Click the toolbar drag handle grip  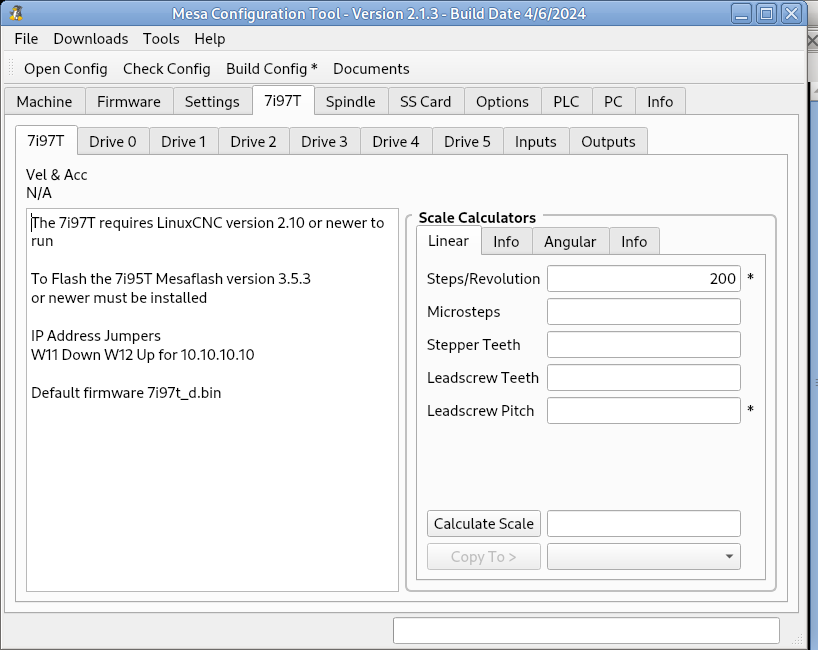click(11, 69)
